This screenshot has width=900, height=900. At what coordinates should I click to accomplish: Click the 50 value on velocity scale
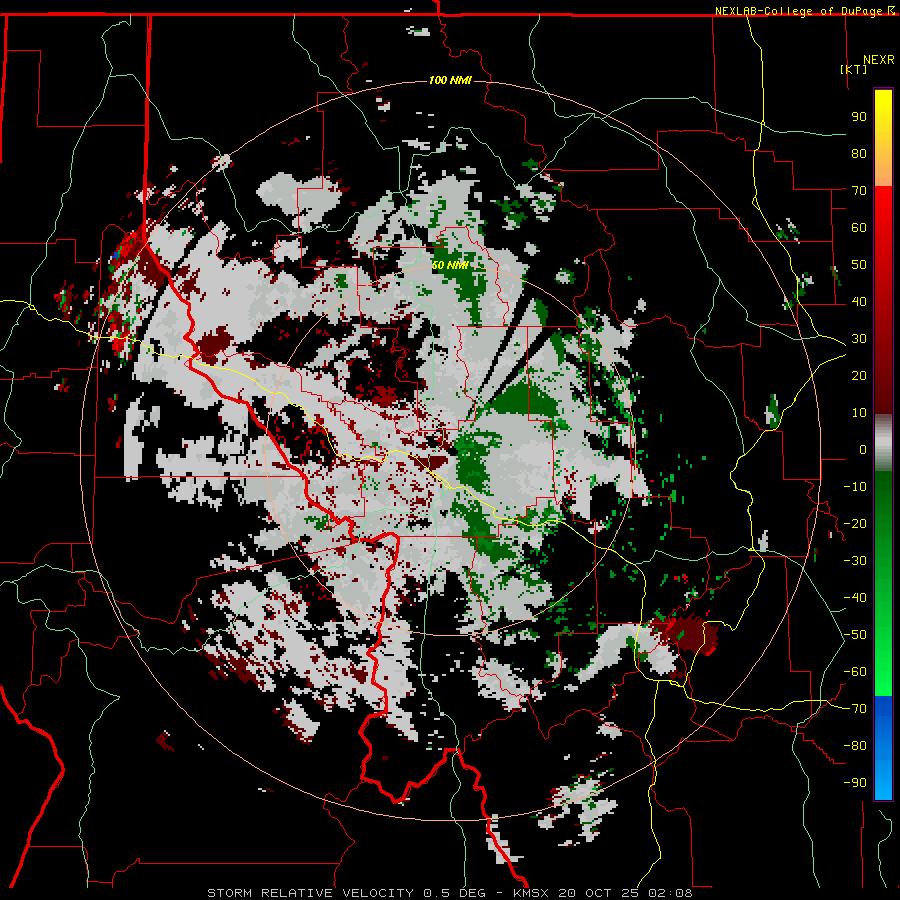(x=859, y=265)
